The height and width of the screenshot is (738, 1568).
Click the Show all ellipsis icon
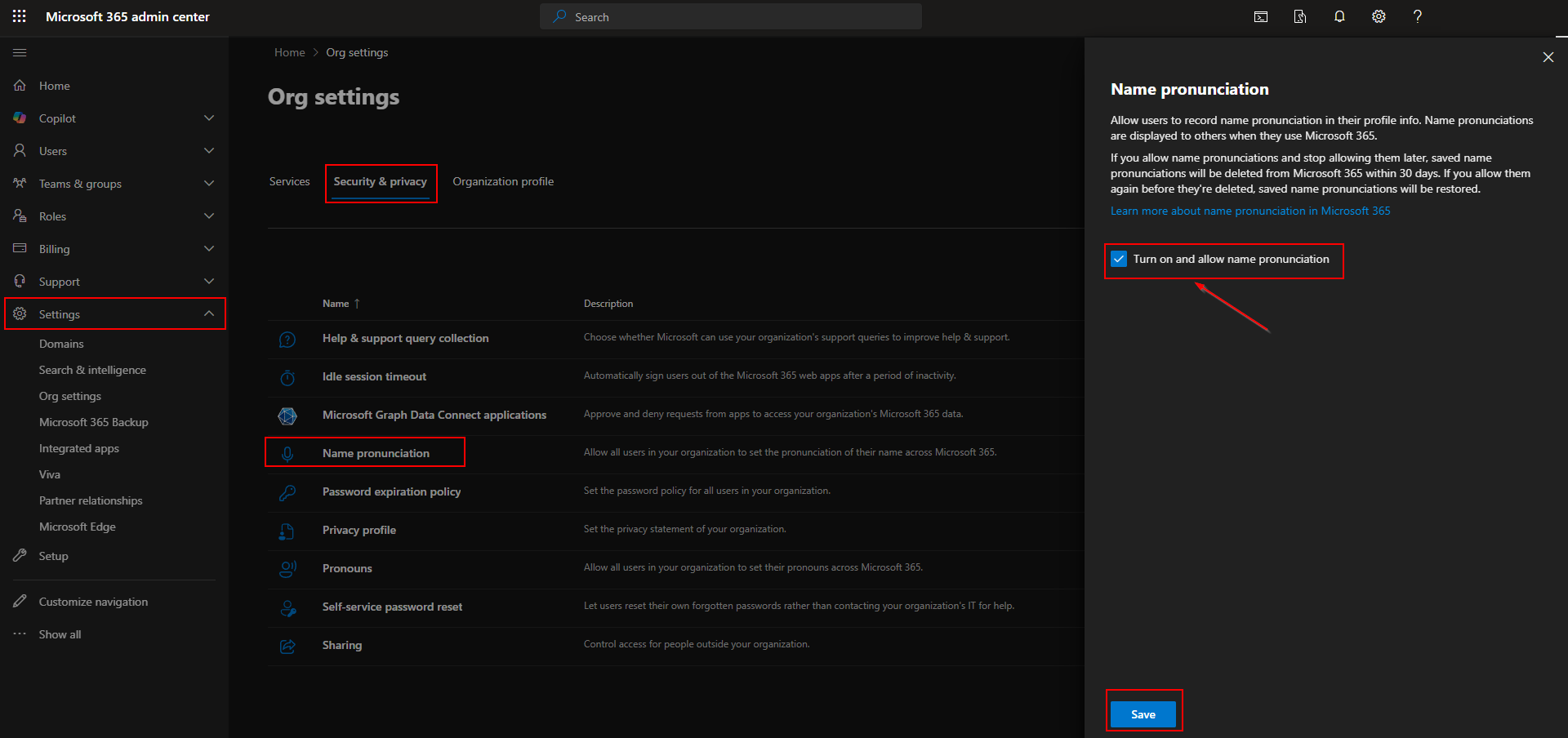point(20,634)
